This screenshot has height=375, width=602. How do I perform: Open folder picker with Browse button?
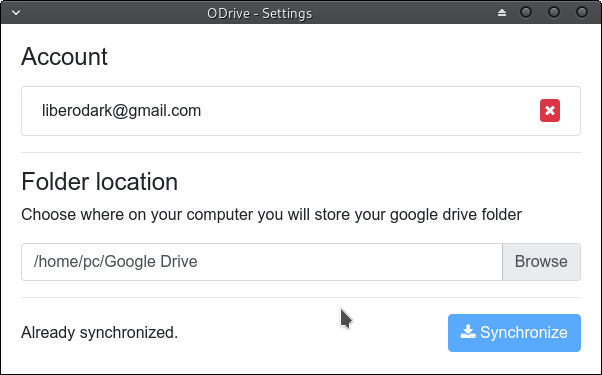pyautogui.click(x=541, y=262)
